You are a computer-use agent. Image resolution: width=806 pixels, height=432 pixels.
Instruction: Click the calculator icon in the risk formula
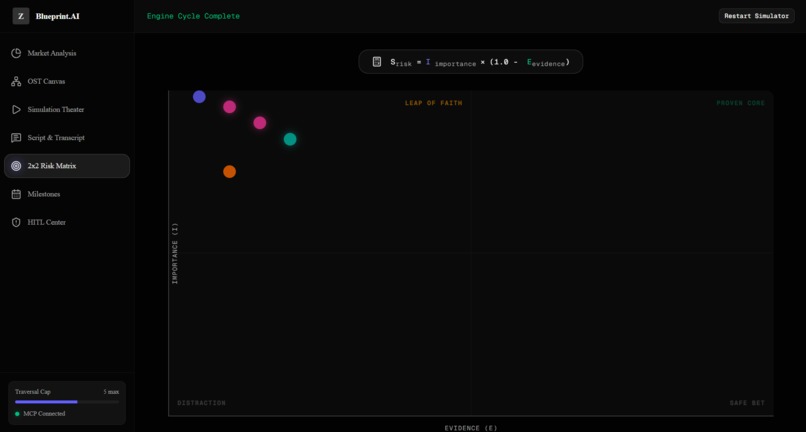click(x=377, y=62)
